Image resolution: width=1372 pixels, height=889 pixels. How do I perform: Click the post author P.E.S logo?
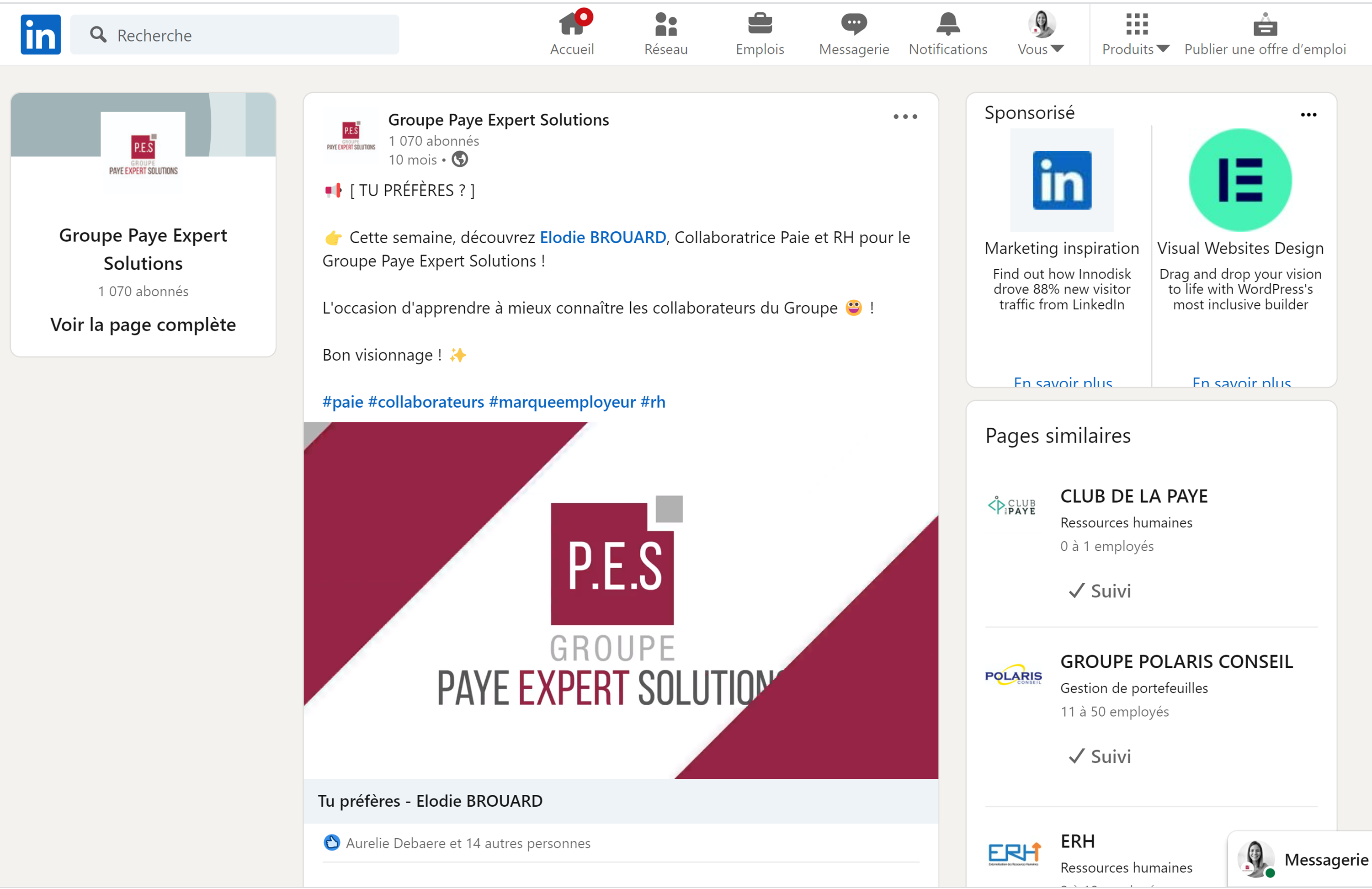point(351,136)
